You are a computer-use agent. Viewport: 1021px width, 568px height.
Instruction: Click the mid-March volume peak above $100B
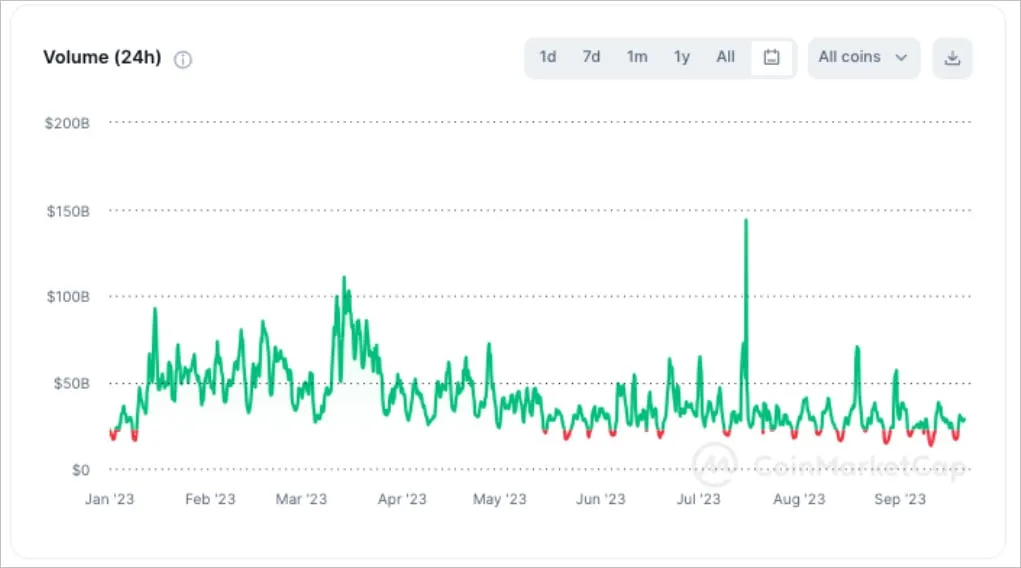344,278
